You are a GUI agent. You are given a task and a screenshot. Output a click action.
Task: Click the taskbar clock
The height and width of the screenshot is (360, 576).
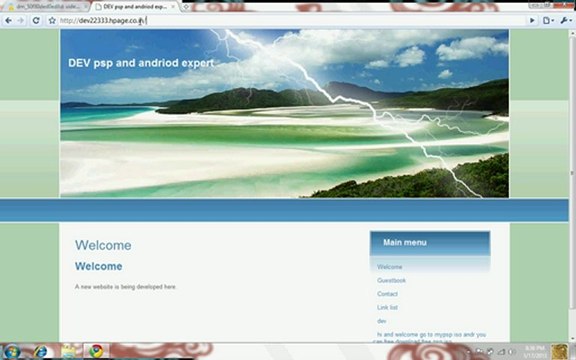coord(535,352)
